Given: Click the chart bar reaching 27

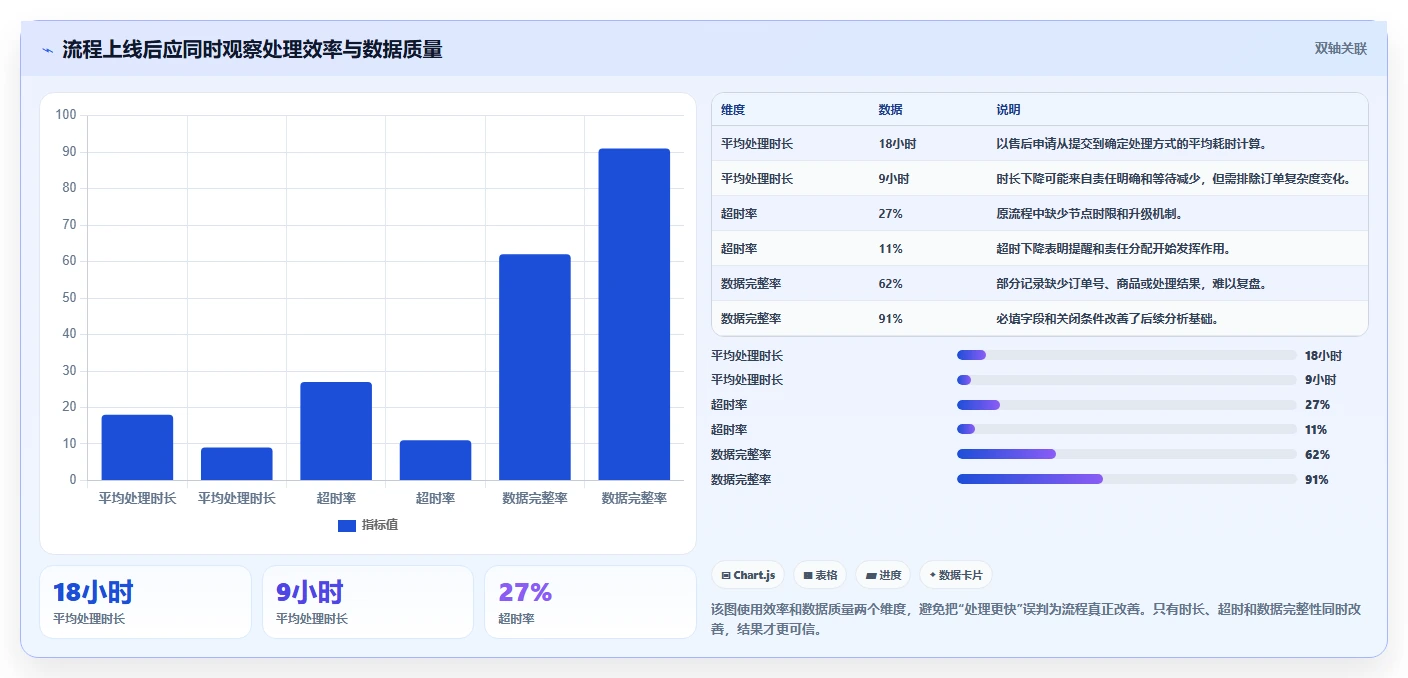Looking at the screenshot, I should 336,431.
